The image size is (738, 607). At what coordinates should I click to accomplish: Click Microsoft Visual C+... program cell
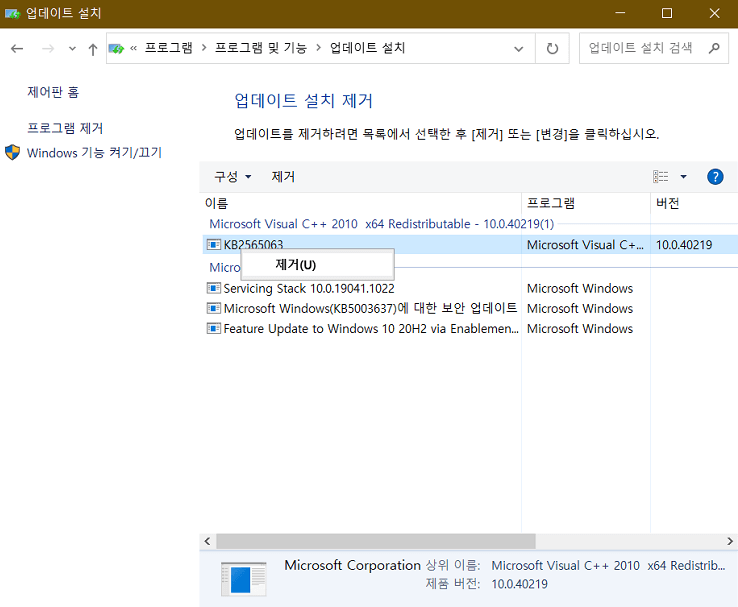coord(585,245)
